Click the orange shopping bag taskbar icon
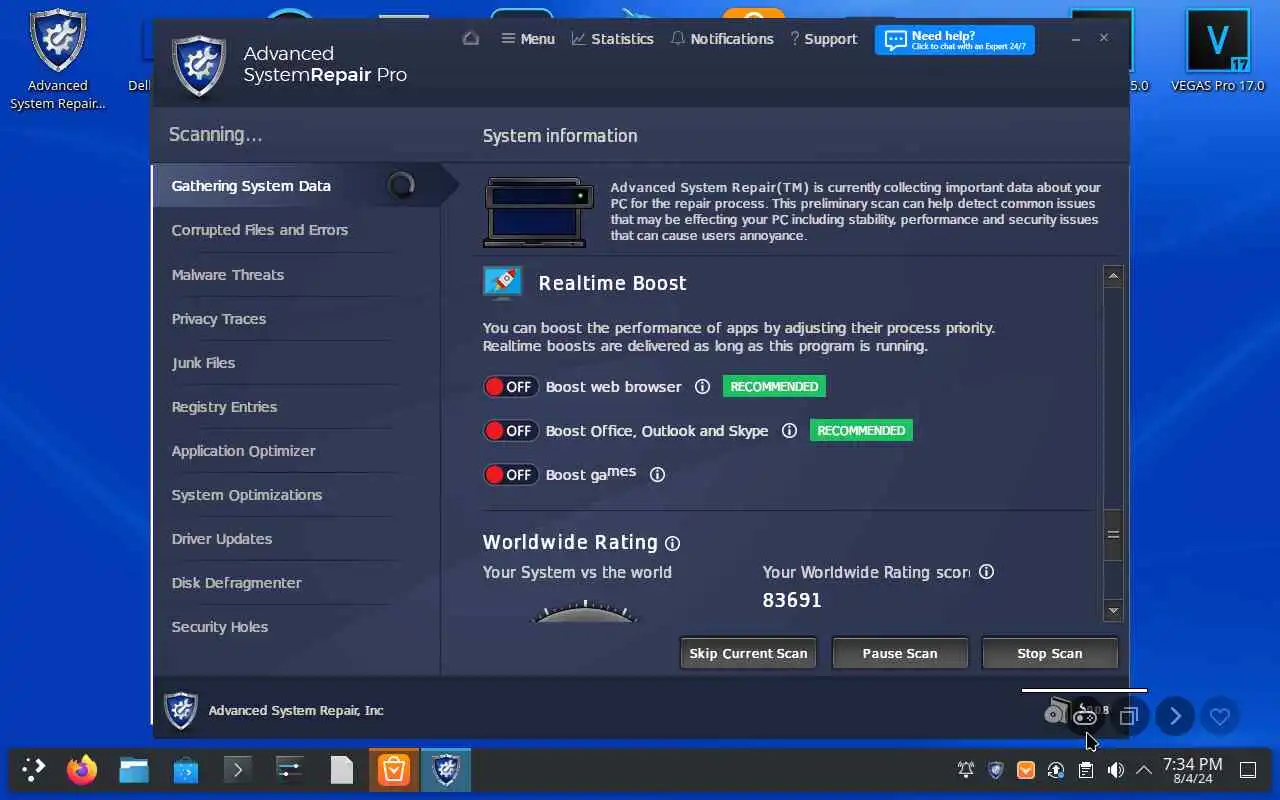The width and height of the screenshot is (1280, 800). [394, 770]
